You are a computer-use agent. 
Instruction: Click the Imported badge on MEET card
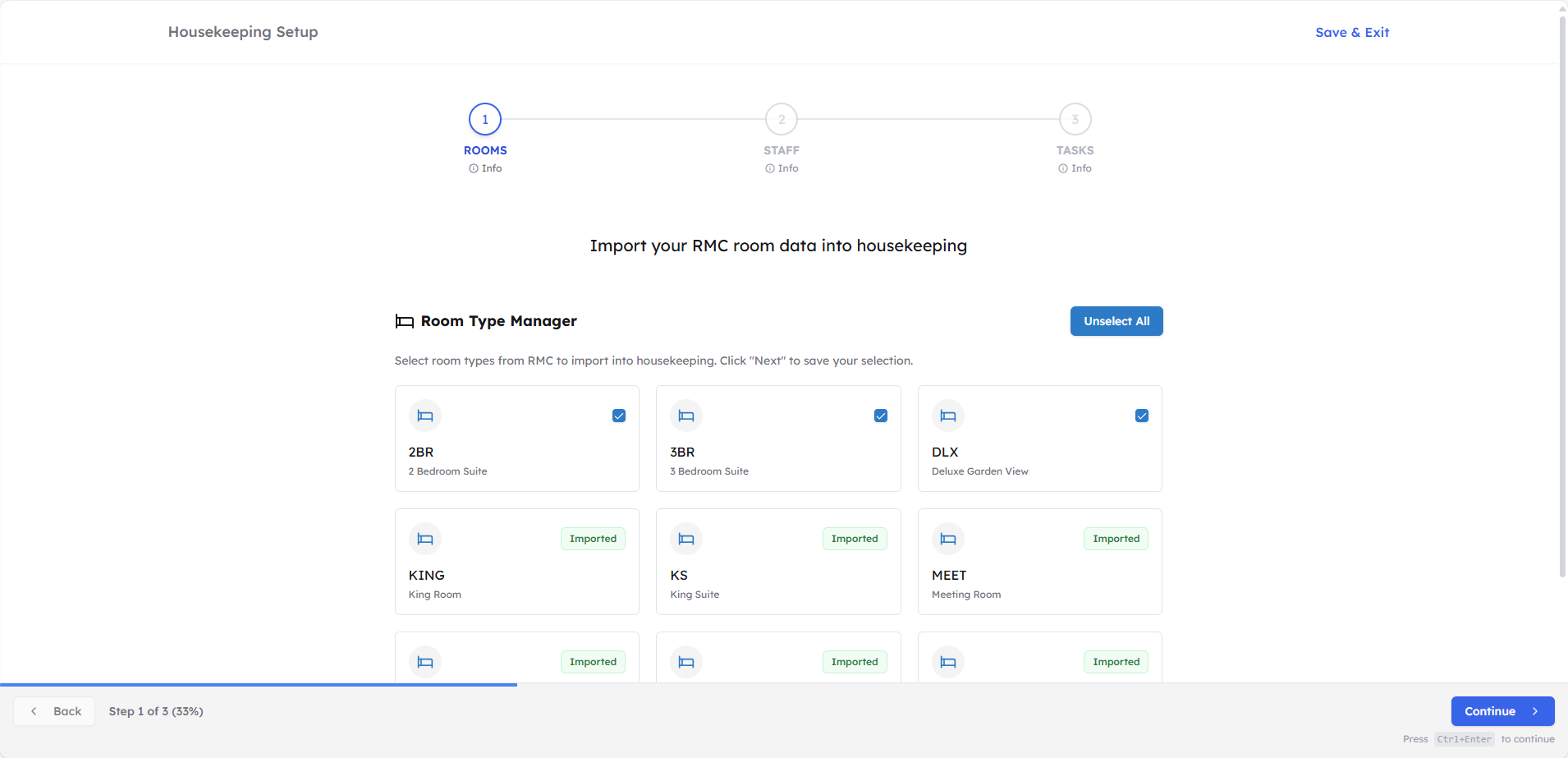[x=1116, y=539]
